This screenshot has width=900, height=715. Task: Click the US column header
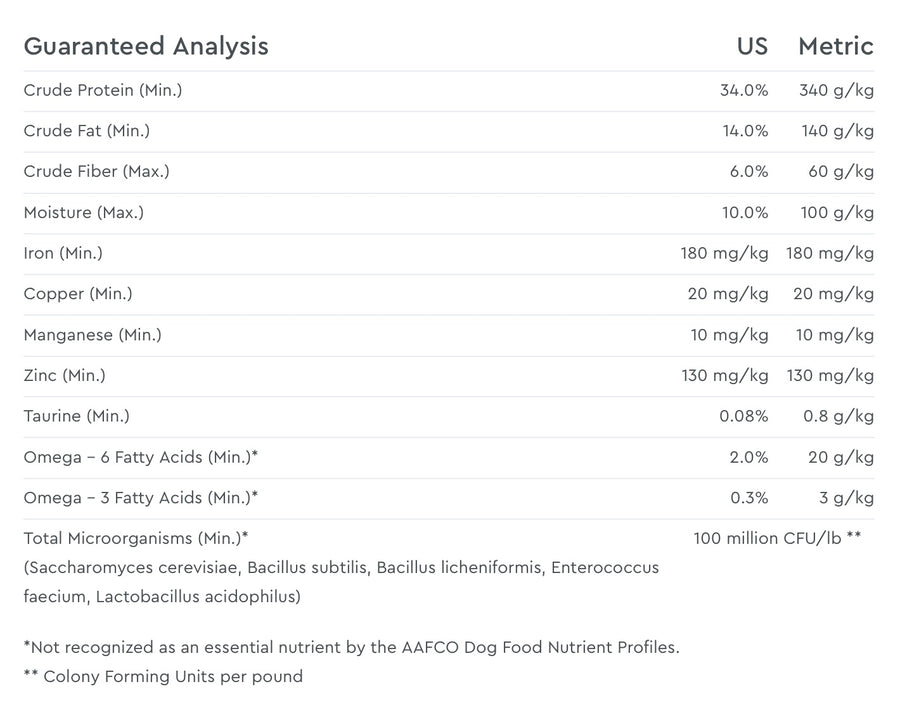point(752,46)
